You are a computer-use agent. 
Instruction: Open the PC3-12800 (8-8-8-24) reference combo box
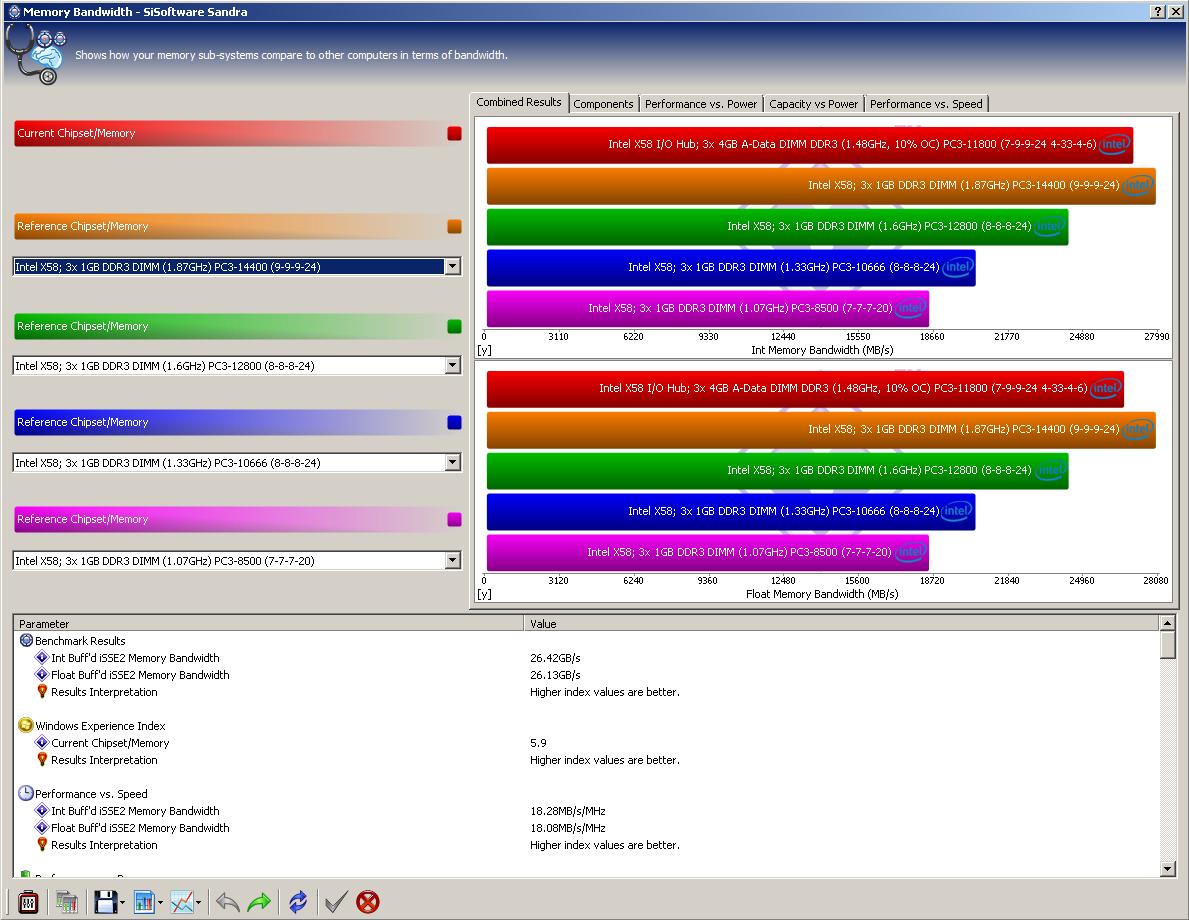[237, 366]
